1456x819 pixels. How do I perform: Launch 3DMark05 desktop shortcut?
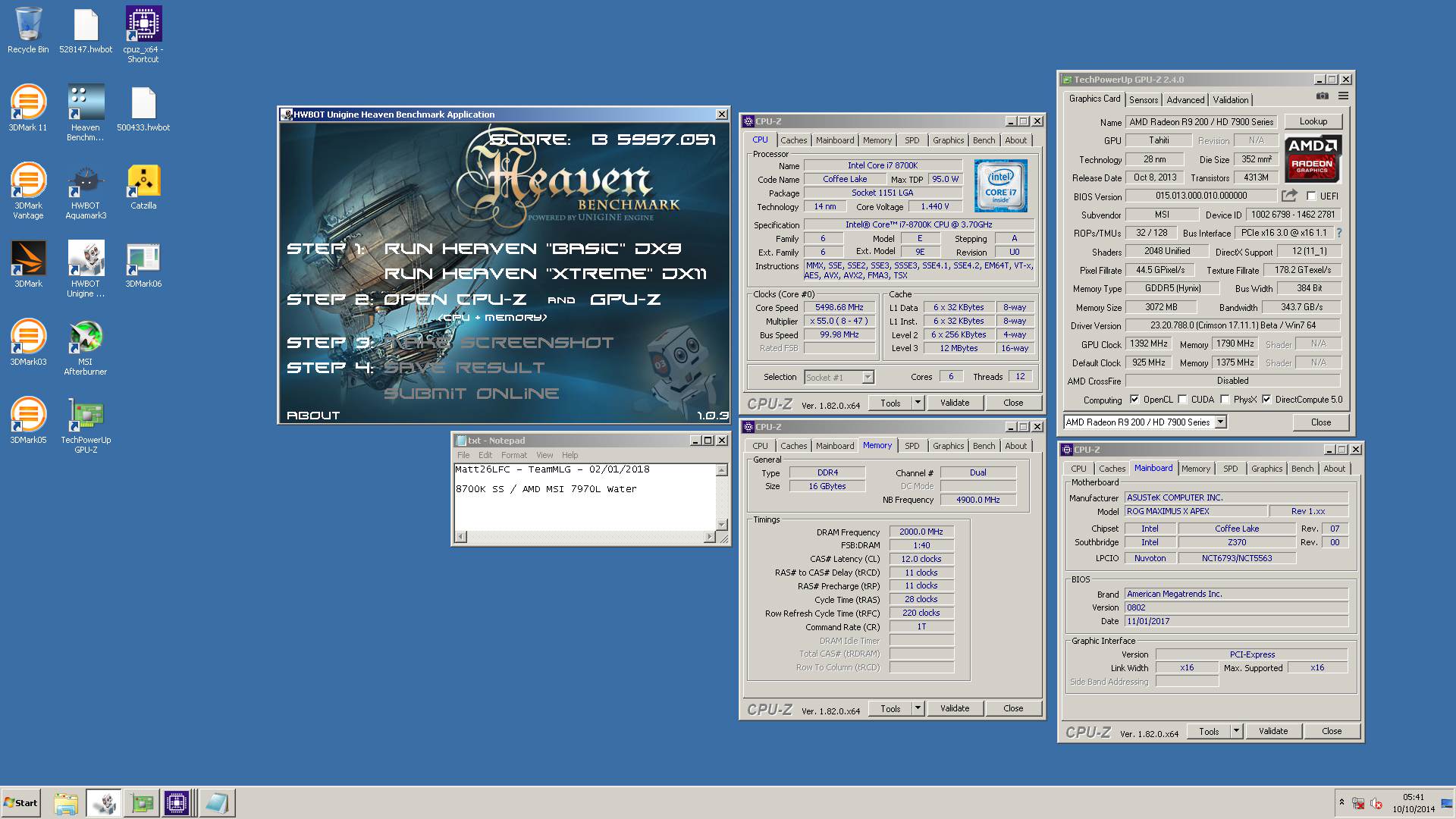(28, 421)
